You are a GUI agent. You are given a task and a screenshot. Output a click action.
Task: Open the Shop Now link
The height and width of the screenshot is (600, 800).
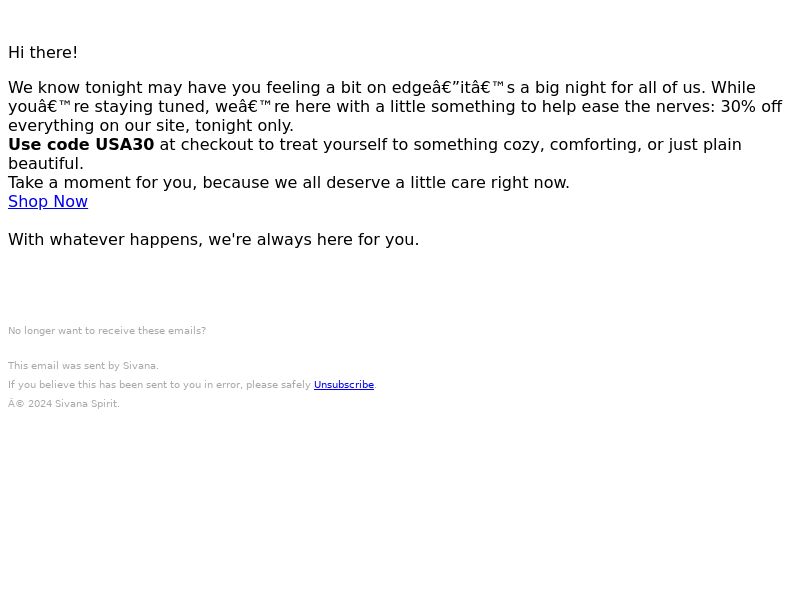click(48, 202)
